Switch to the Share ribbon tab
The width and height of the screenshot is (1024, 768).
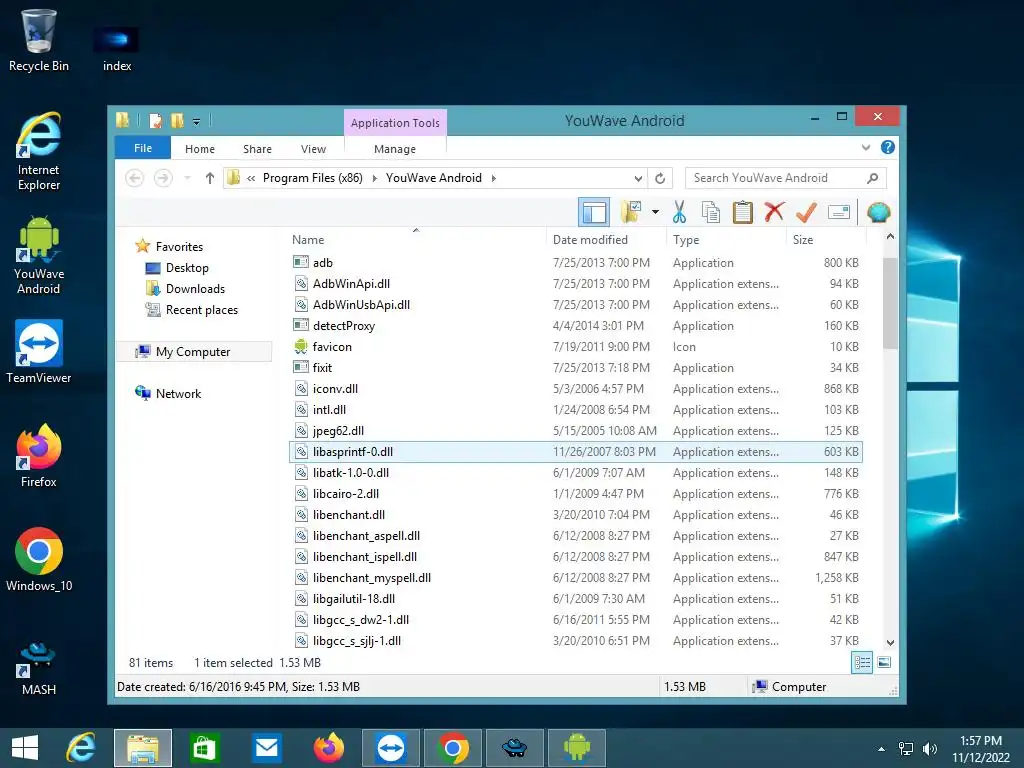point(257,149)
